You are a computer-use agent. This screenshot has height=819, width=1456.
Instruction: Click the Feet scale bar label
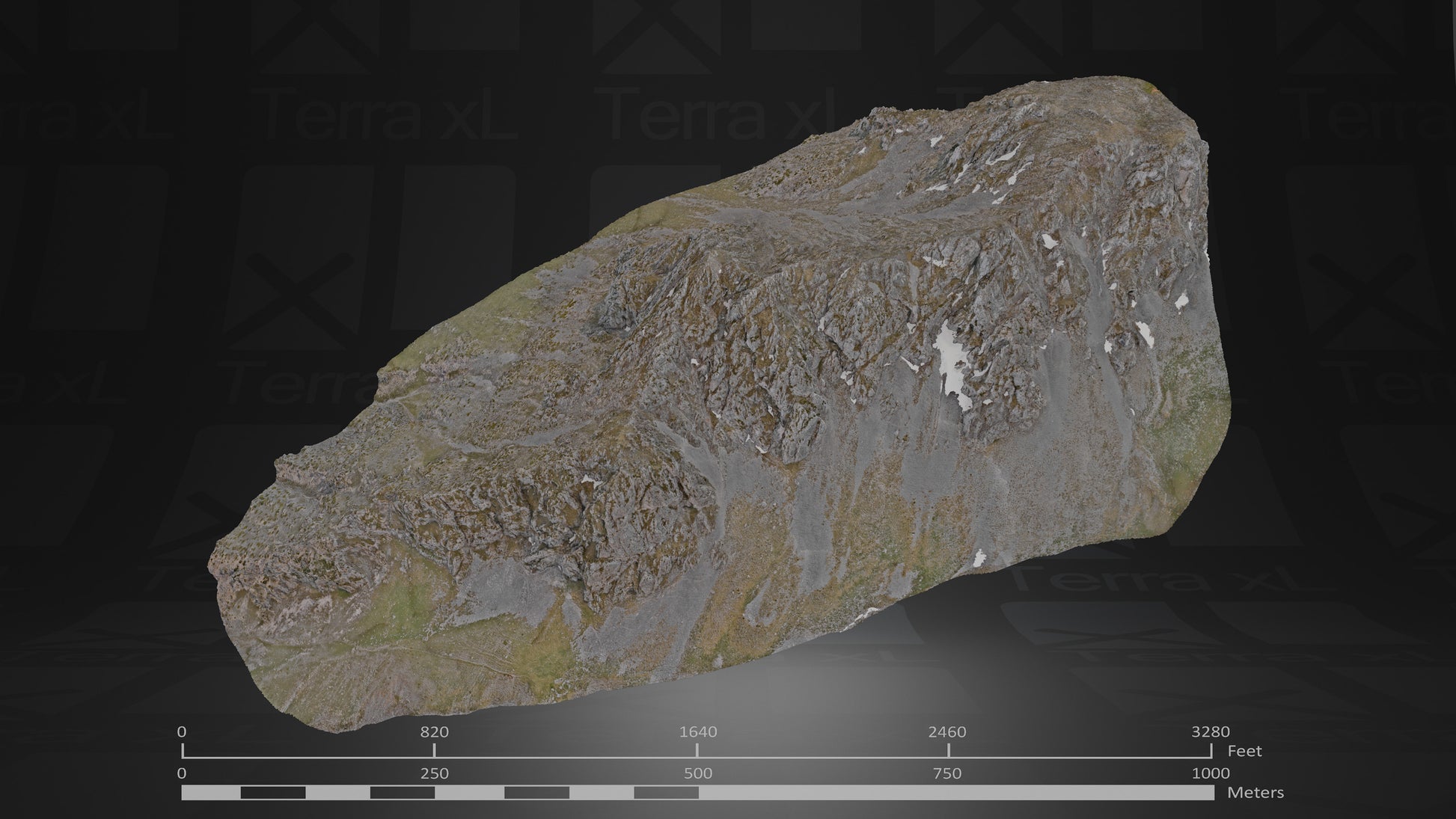tap(1244, 749)
